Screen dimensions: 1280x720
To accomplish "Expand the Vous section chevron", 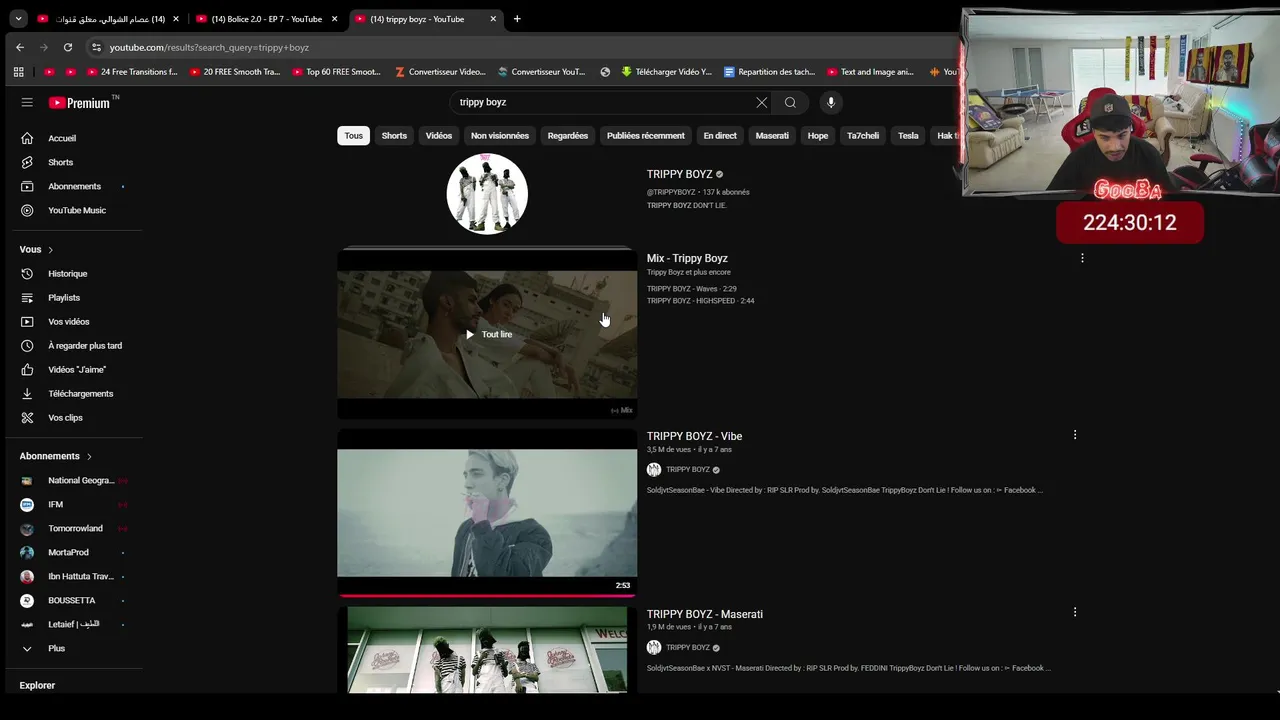I will coord(51,250).
